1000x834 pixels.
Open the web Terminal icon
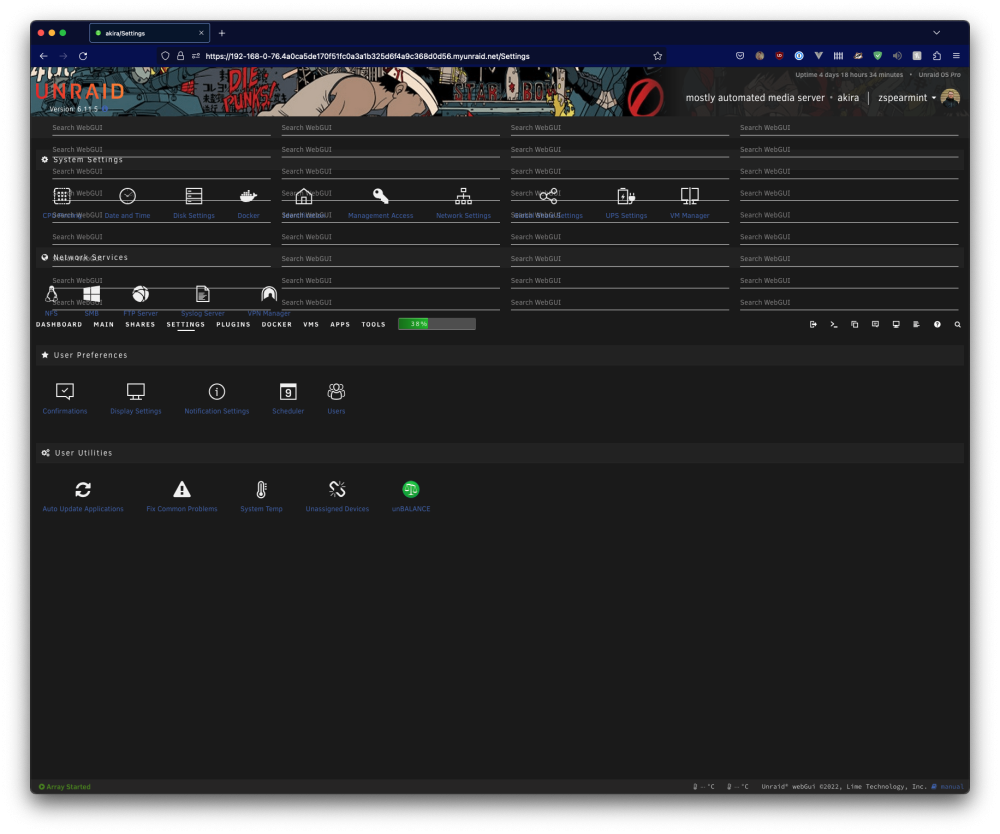click(x=834, y=325)
